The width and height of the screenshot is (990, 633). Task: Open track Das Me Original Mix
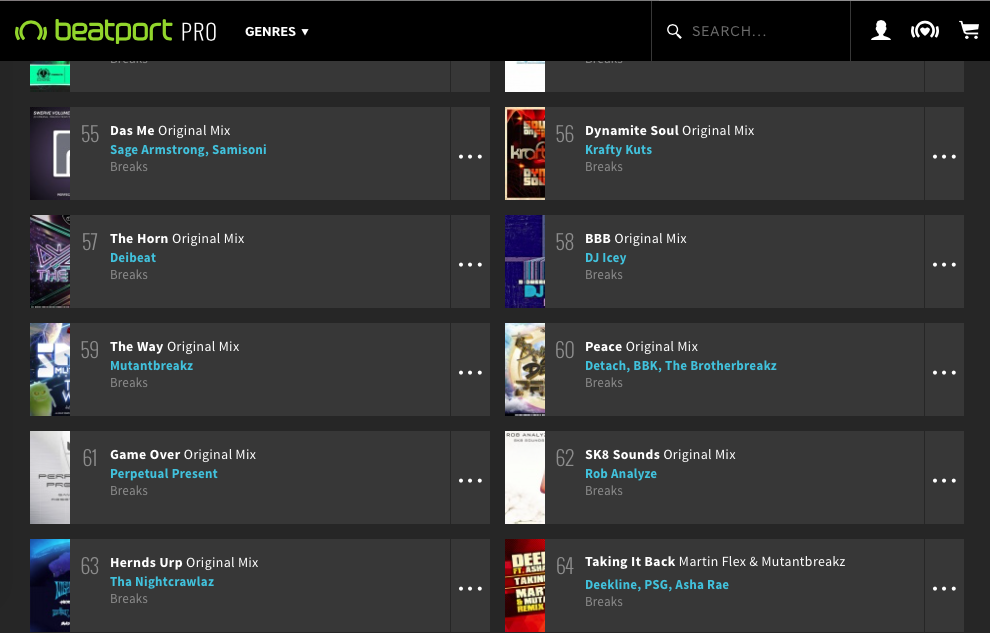tap(170, 131)
